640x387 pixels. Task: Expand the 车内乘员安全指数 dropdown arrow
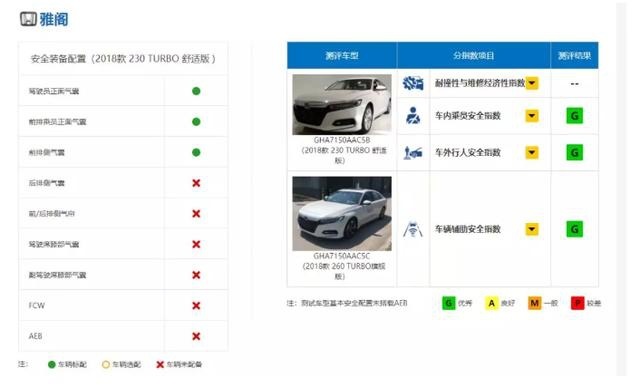tap(531, 116)
